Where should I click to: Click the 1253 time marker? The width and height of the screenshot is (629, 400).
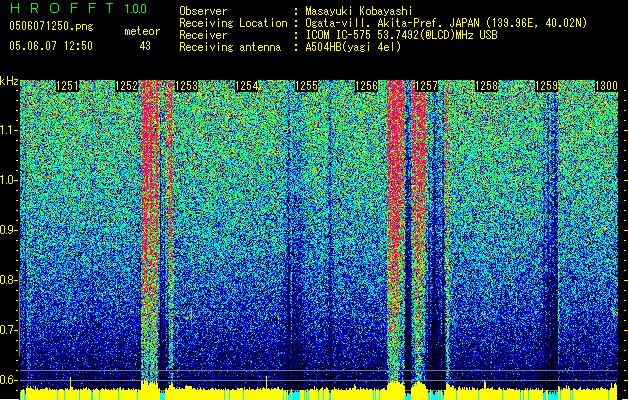(187, 86)
